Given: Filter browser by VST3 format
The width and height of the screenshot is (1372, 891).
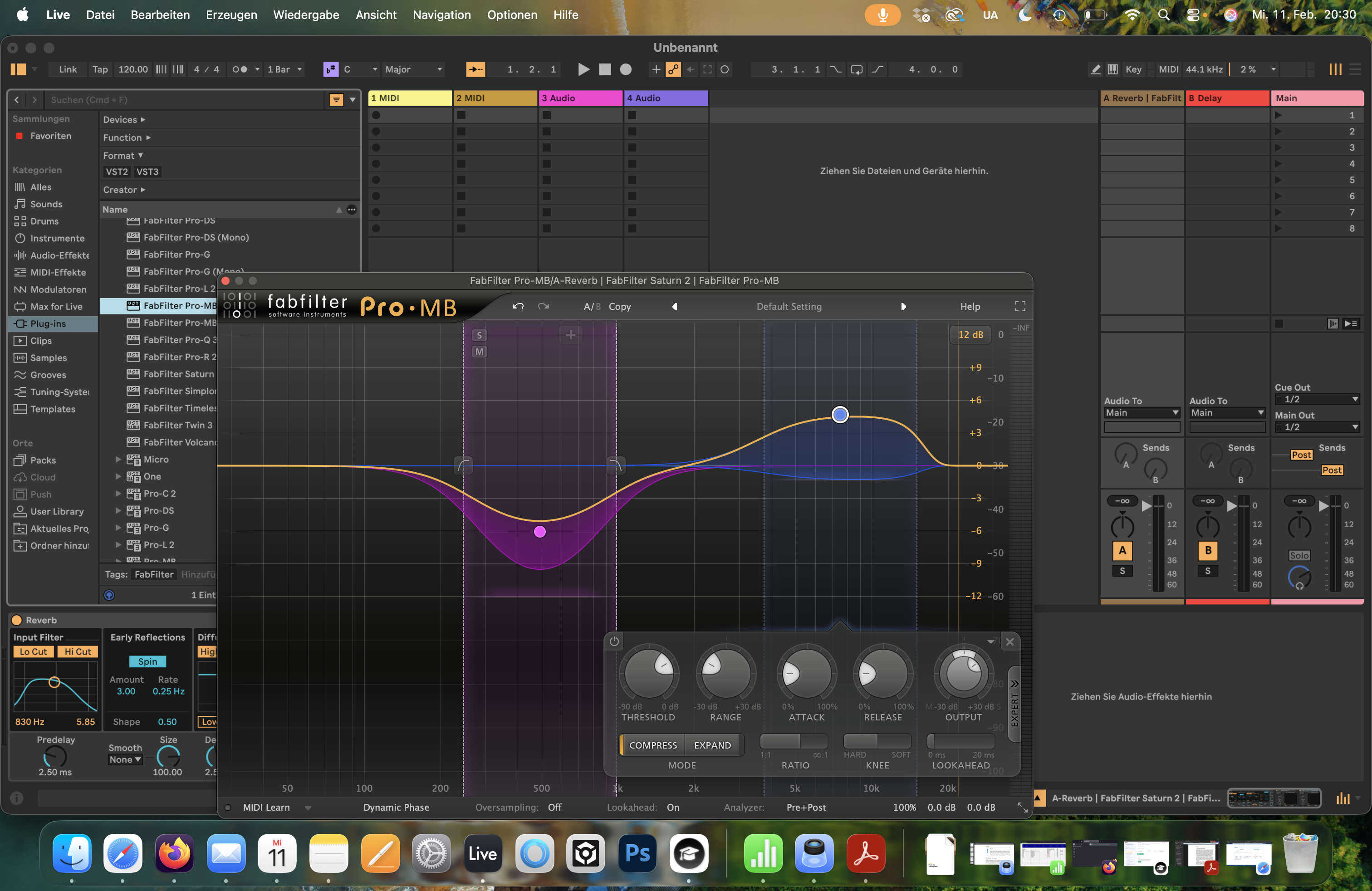Looking at the screenshot, I should [147, 171].
